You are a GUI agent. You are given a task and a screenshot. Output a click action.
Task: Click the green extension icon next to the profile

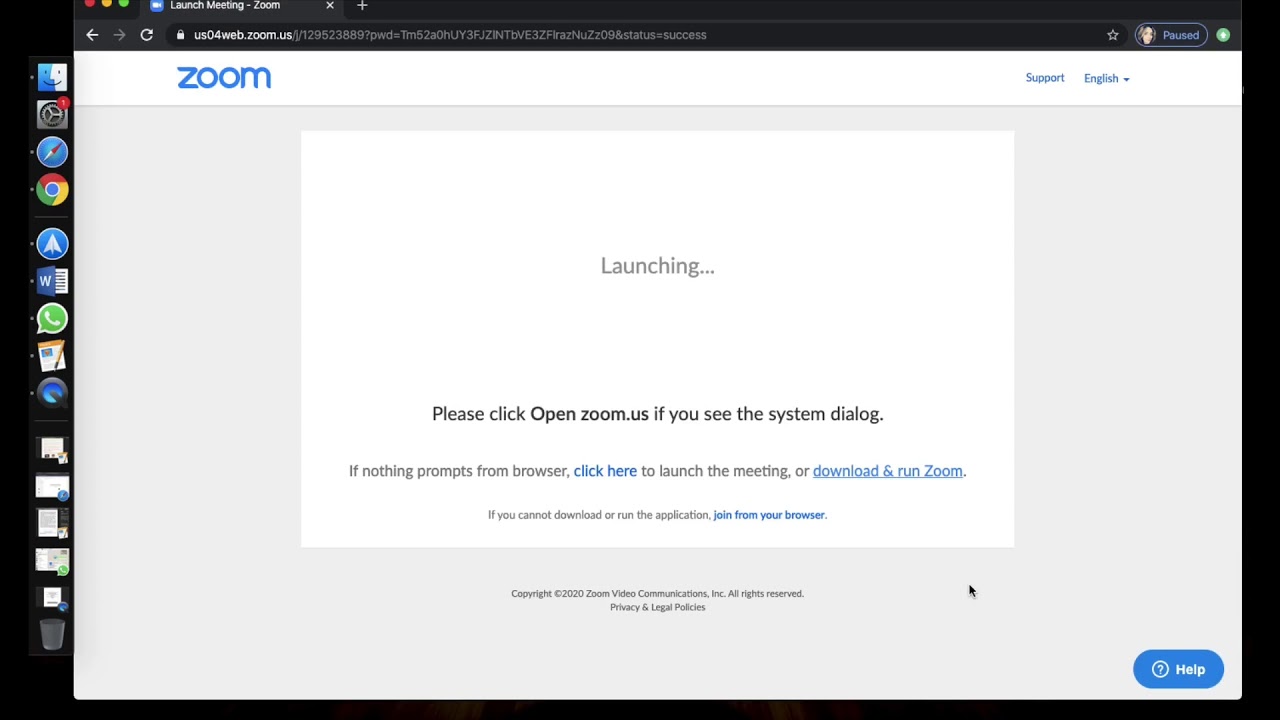point(1223,35)
